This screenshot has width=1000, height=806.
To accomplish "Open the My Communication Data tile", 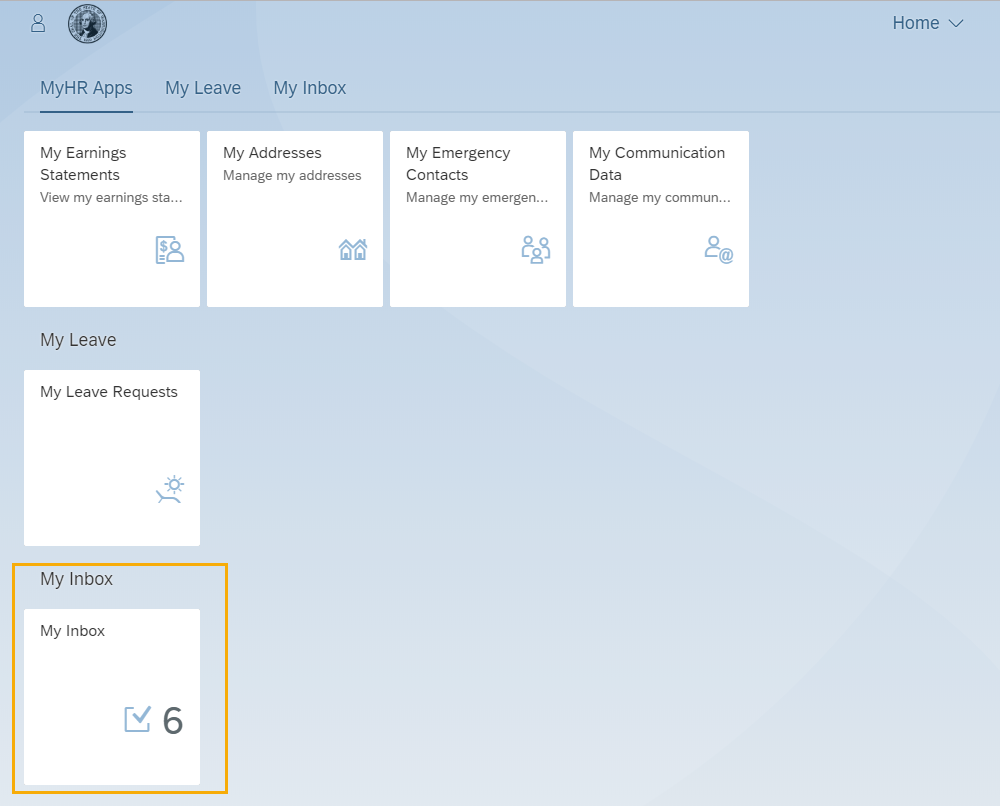I will tap(660, 218).
